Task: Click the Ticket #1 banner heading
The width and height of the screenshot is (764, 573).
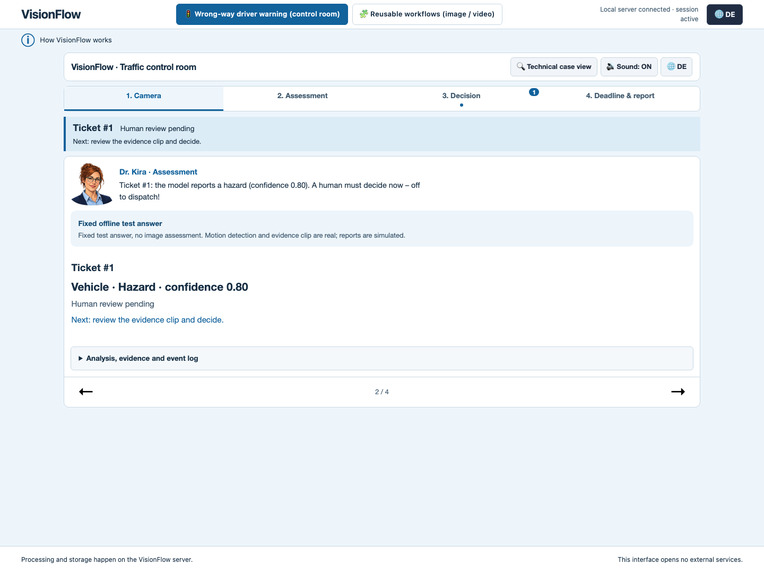Action: click(93, 128)
